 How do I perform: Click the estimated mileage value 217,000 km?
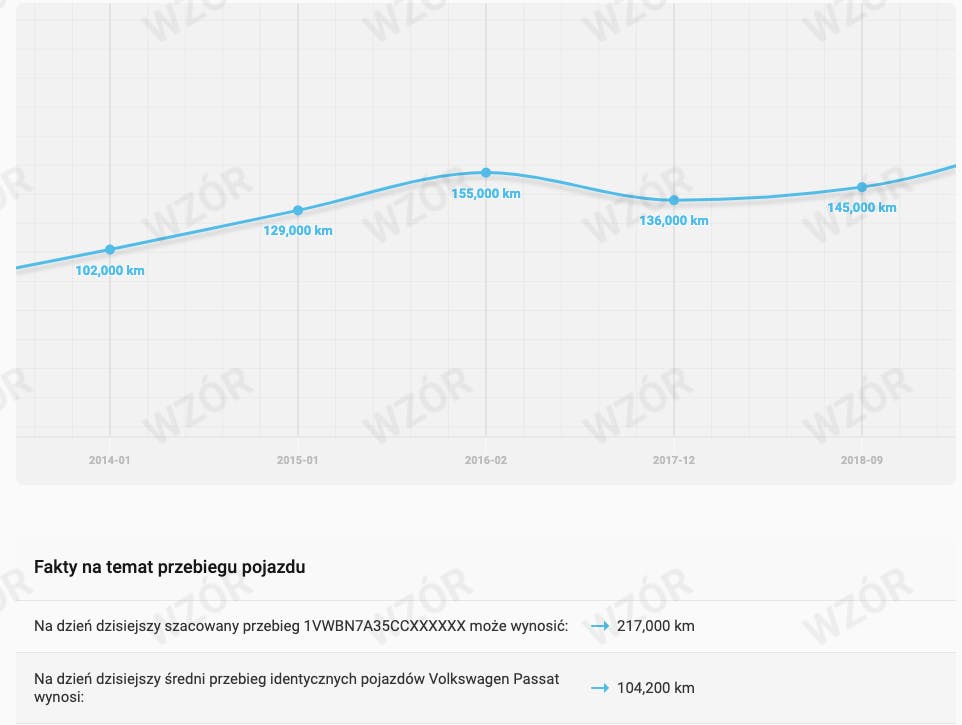point(656,626)
